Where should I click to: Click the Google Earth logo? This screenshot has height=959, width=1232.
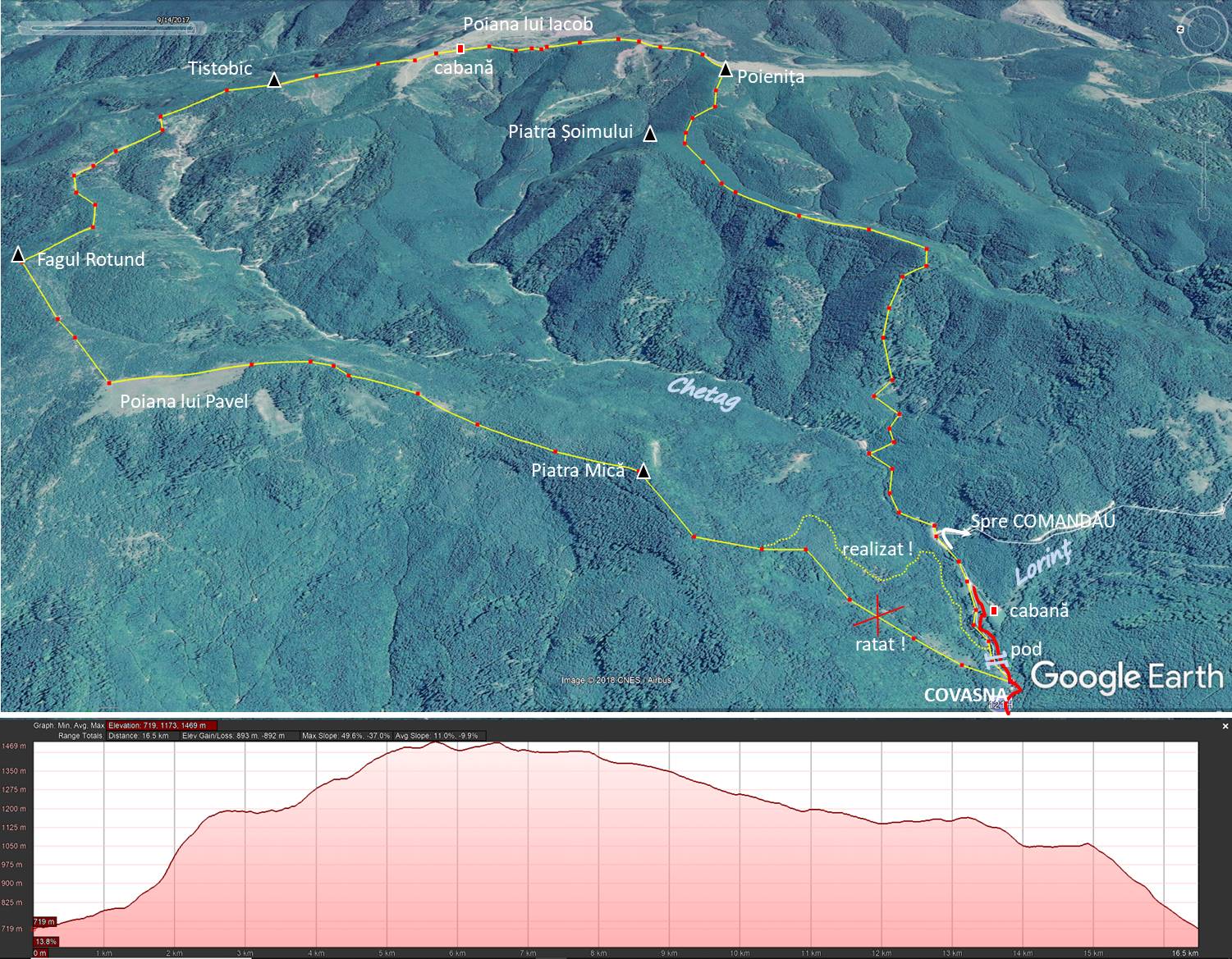pos(1126,677)
